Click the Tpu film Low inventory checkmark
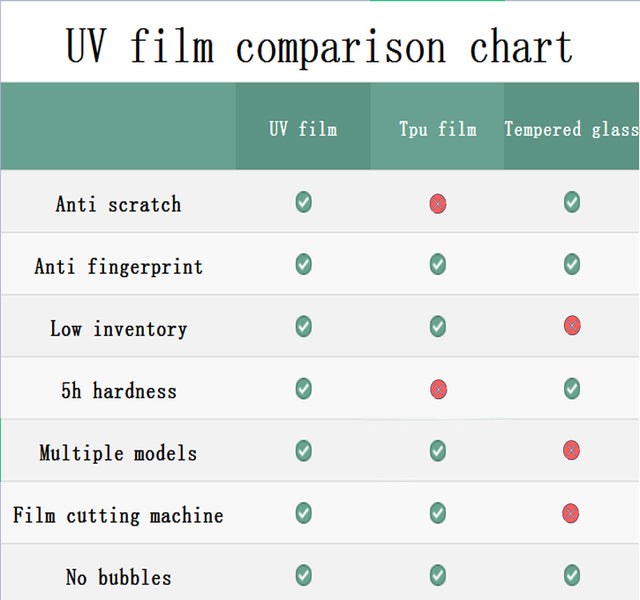This screenshot has width=640, height=600. pos(438,326)
